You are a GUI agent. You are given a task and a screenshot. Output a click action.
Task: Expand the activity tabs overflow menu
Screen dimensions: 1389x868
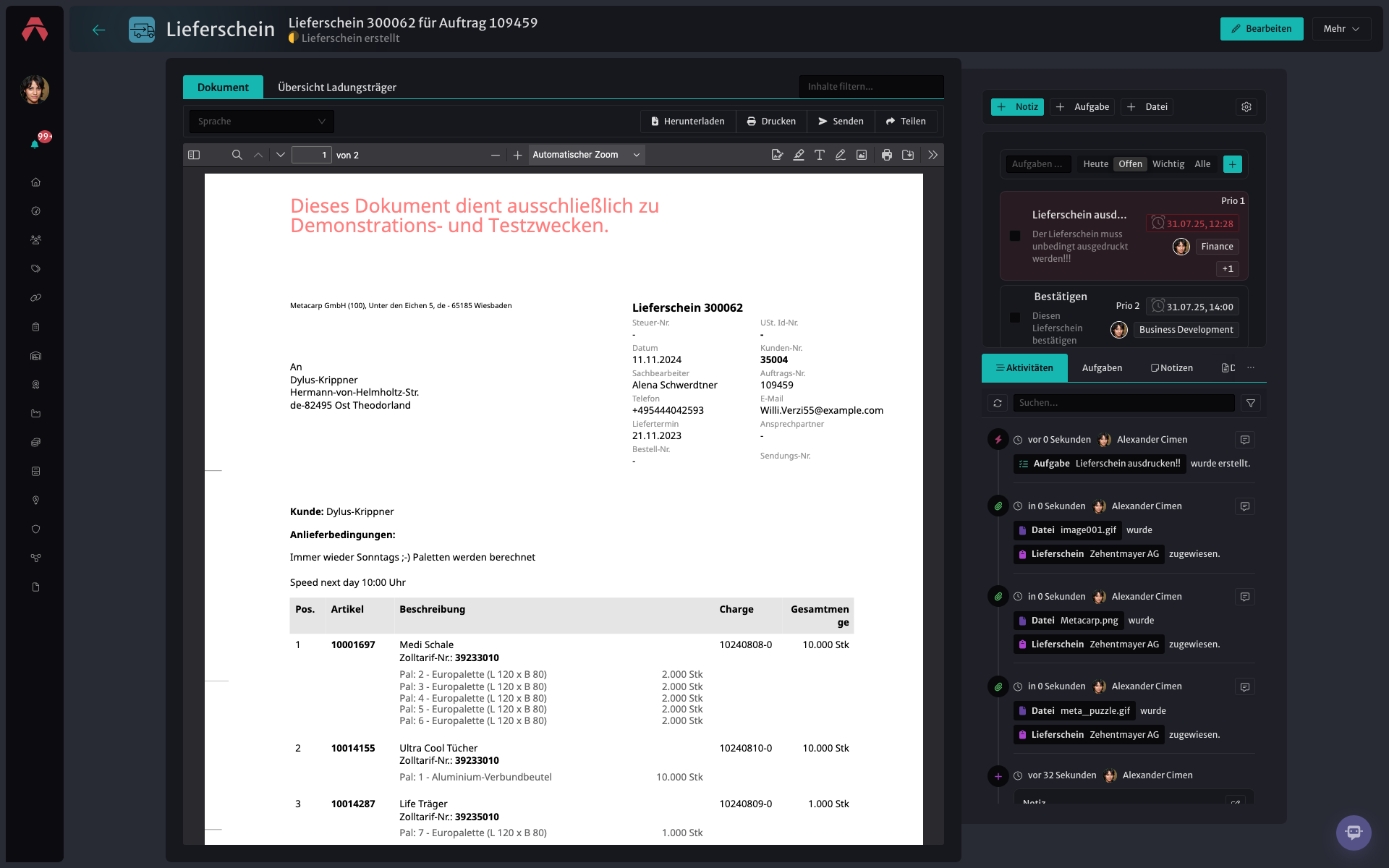point(1251,368)
